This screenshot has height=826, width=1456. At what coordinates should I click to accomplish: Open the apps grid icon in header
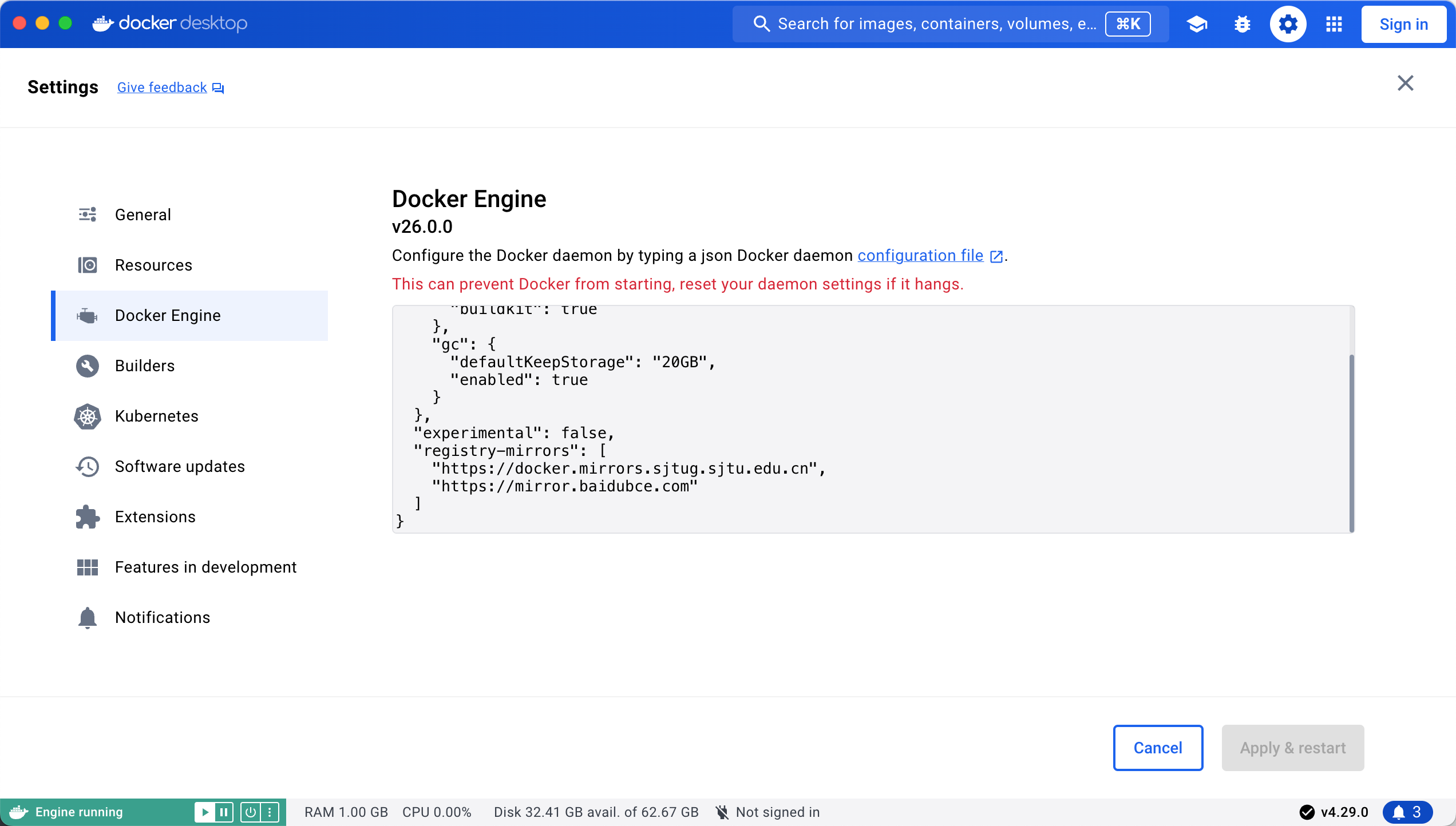coord(1334,24)
